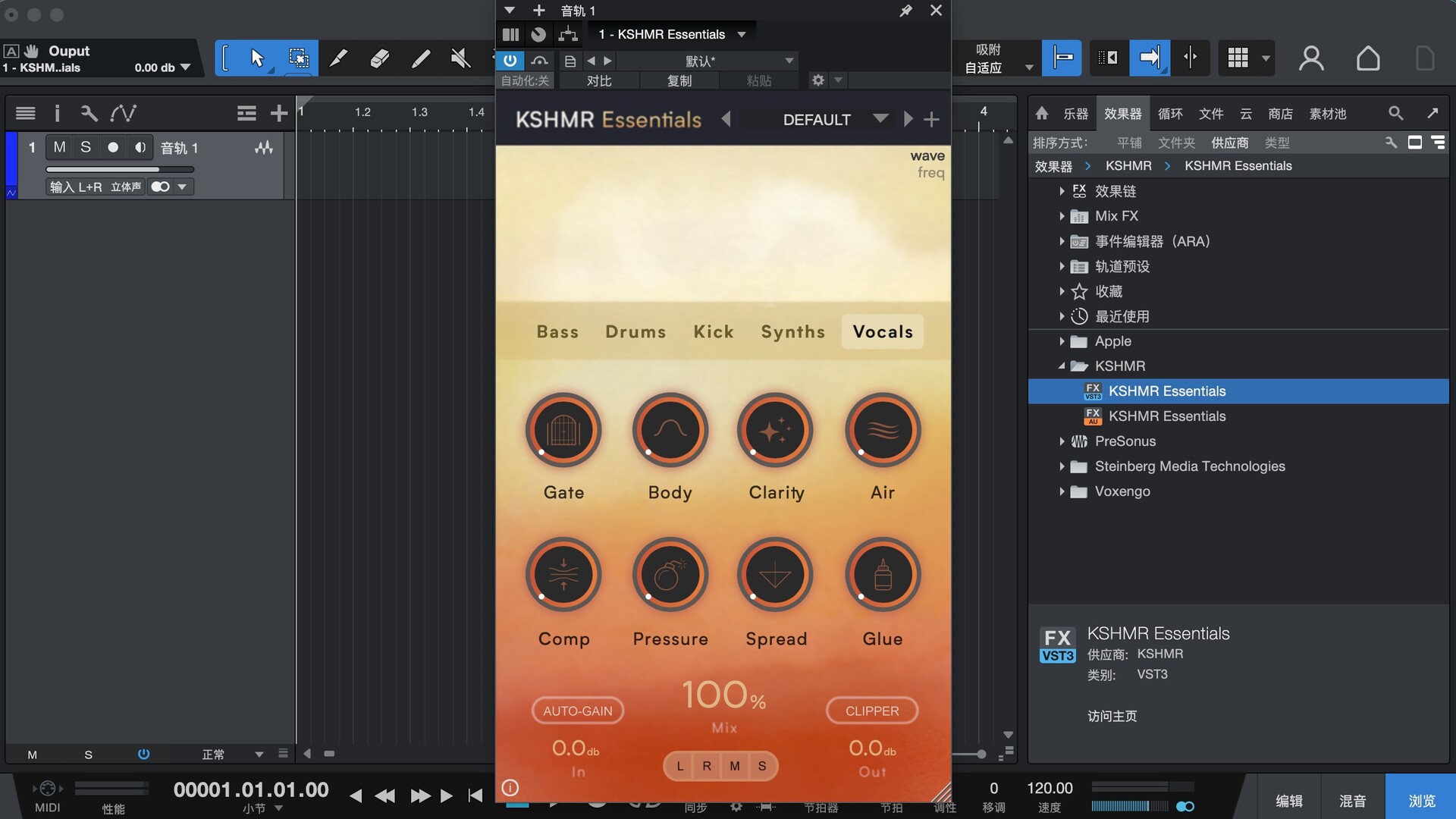Click the Gate knob
The width and height of the screenshot is (1456, 819).
[x=563, y=431]
